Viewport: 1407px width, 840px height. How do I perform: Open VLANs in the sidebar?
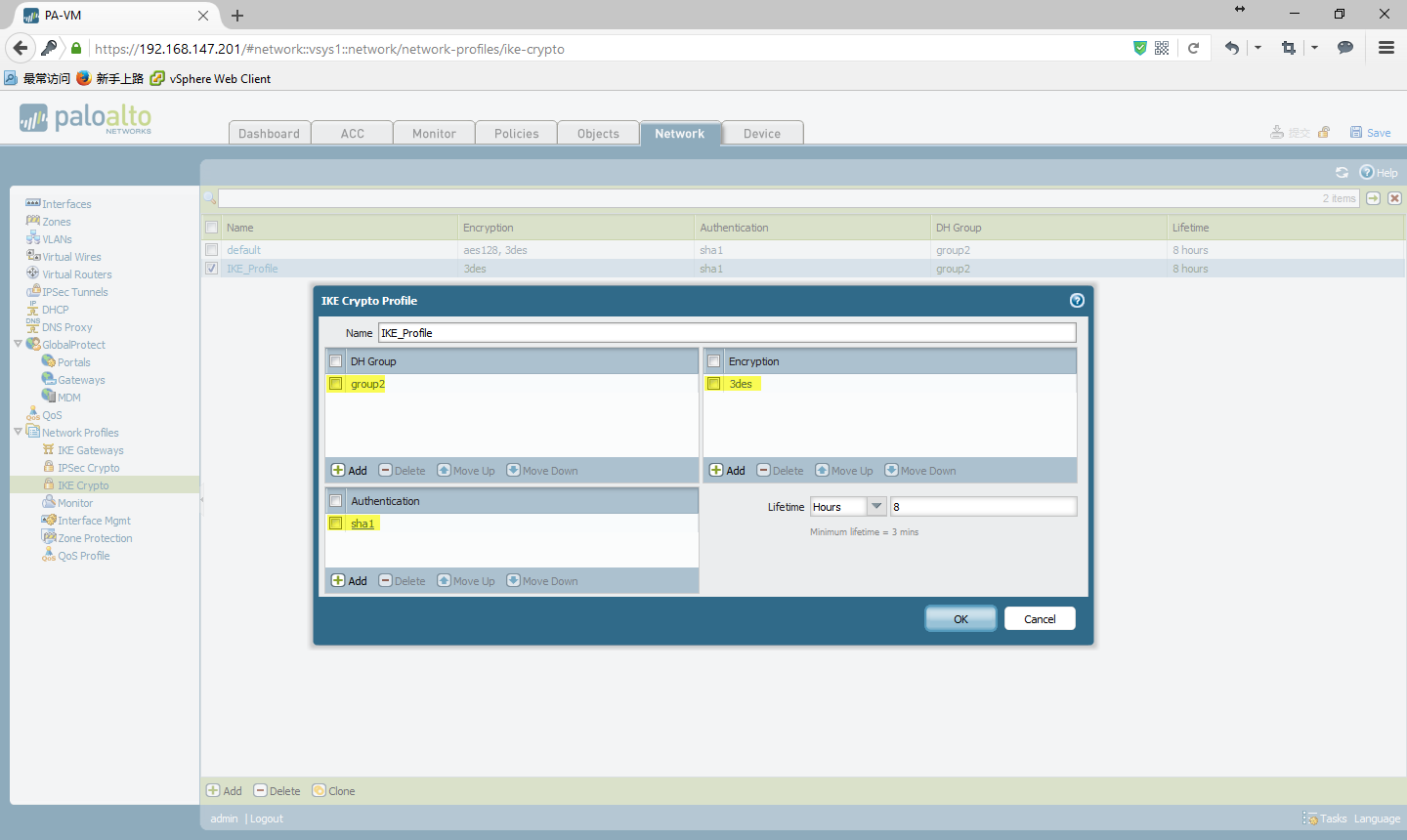click(x=57, y=239)
